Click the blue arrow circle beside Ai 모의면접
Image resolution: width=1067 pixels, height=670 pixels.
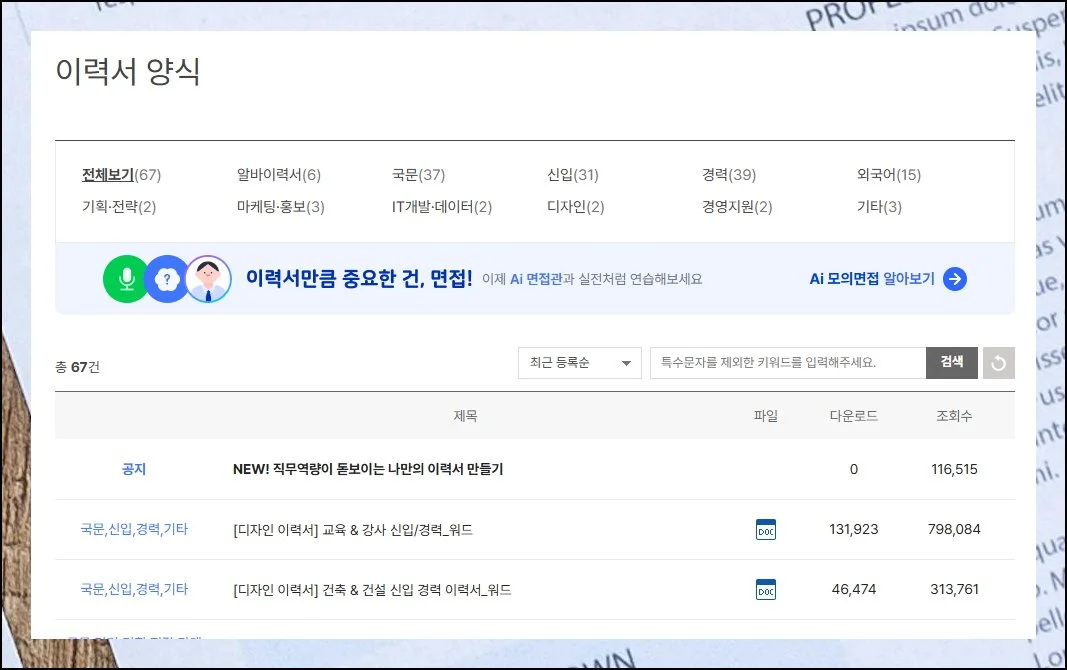(955, 279)
